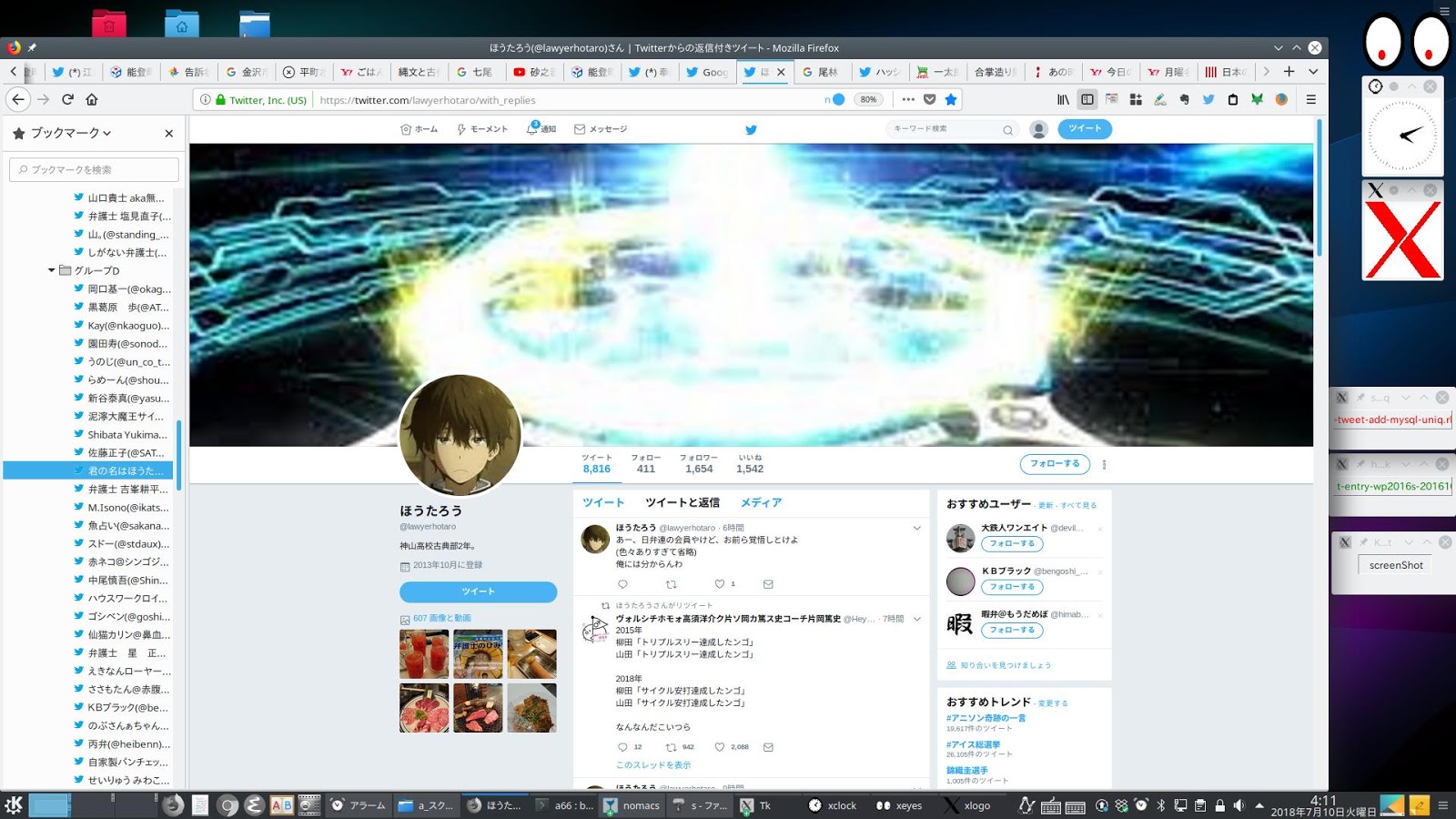Follow KBブラック suggested user
The image size is (1456, 819).
tap(1012, 587)
